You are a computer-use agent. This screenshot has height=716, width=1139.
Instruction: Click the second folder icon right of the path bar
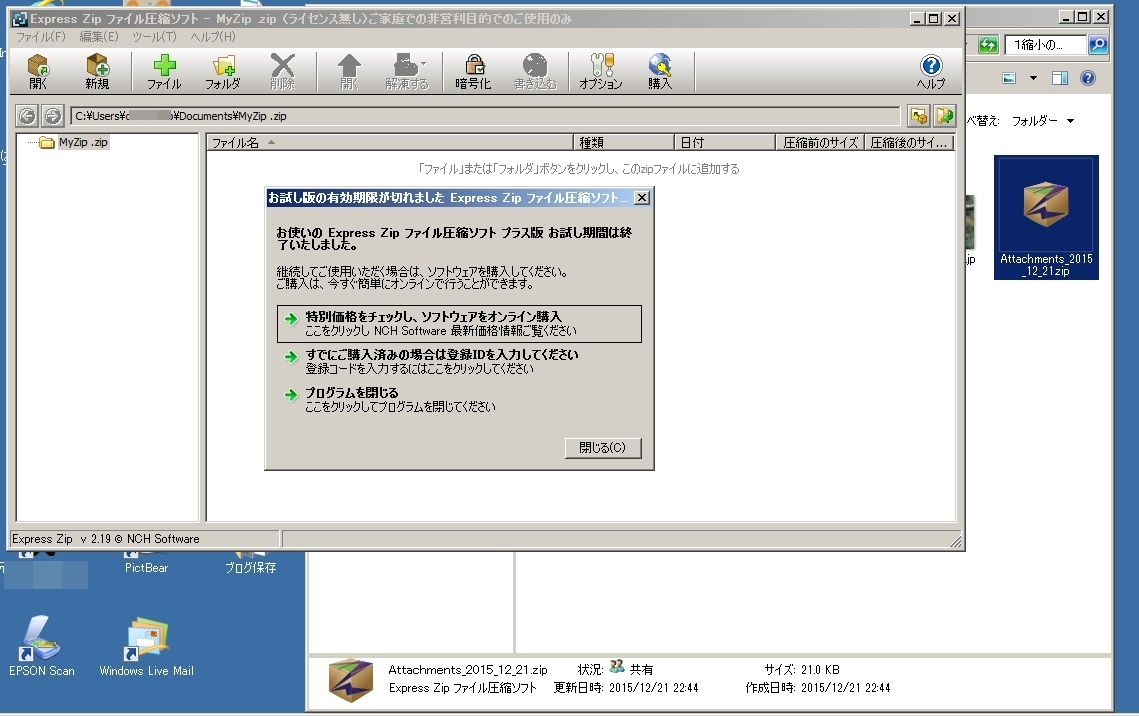tap(944, 115)
